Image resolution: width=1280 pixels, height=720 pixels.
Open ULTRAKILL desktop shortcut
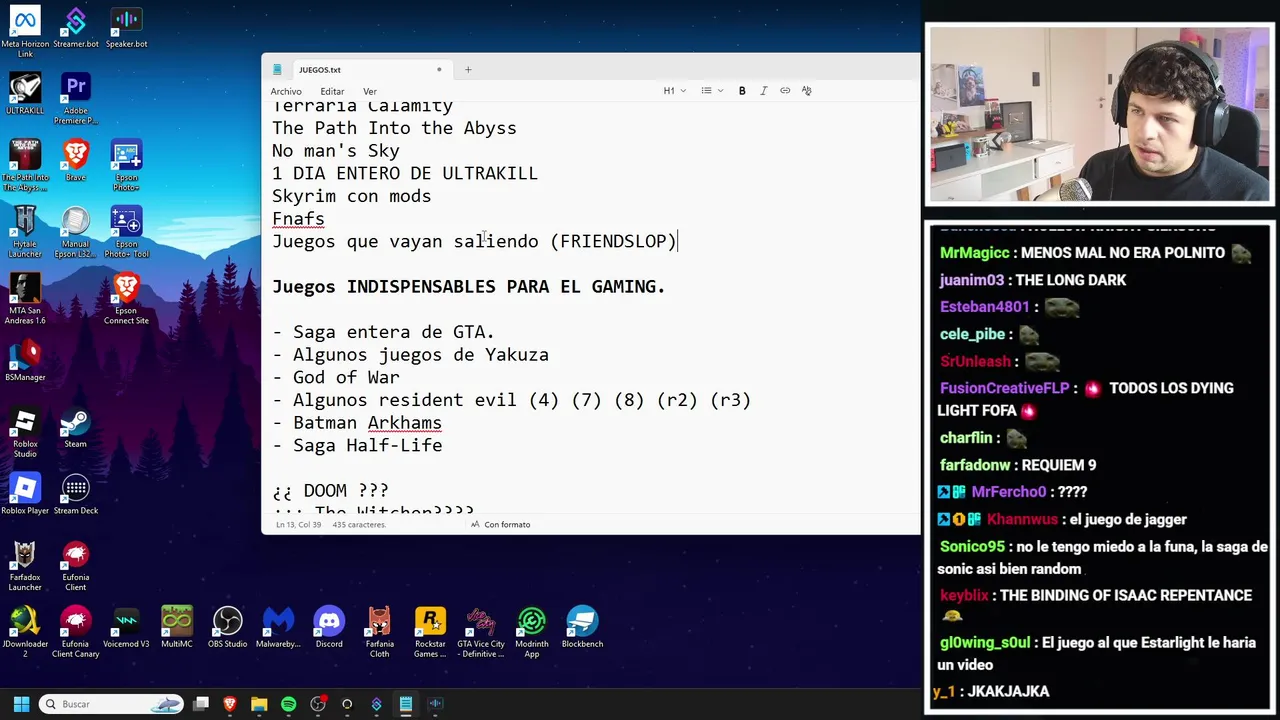point(25,94)
